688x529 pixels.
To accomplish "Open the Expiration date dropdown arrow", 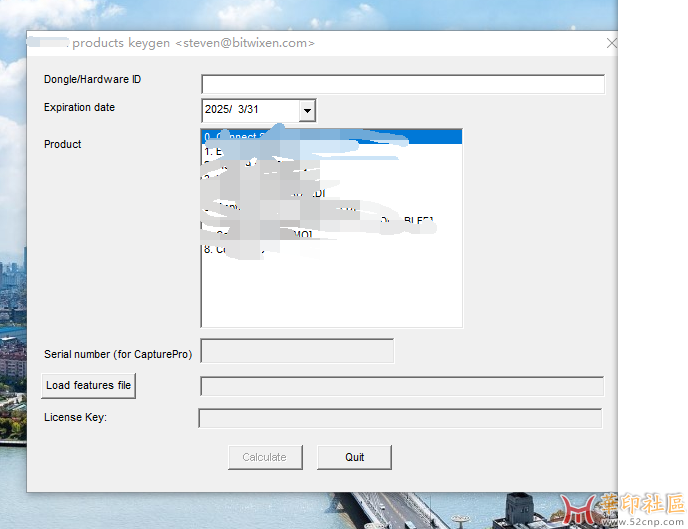I will (x=308, y=111).
